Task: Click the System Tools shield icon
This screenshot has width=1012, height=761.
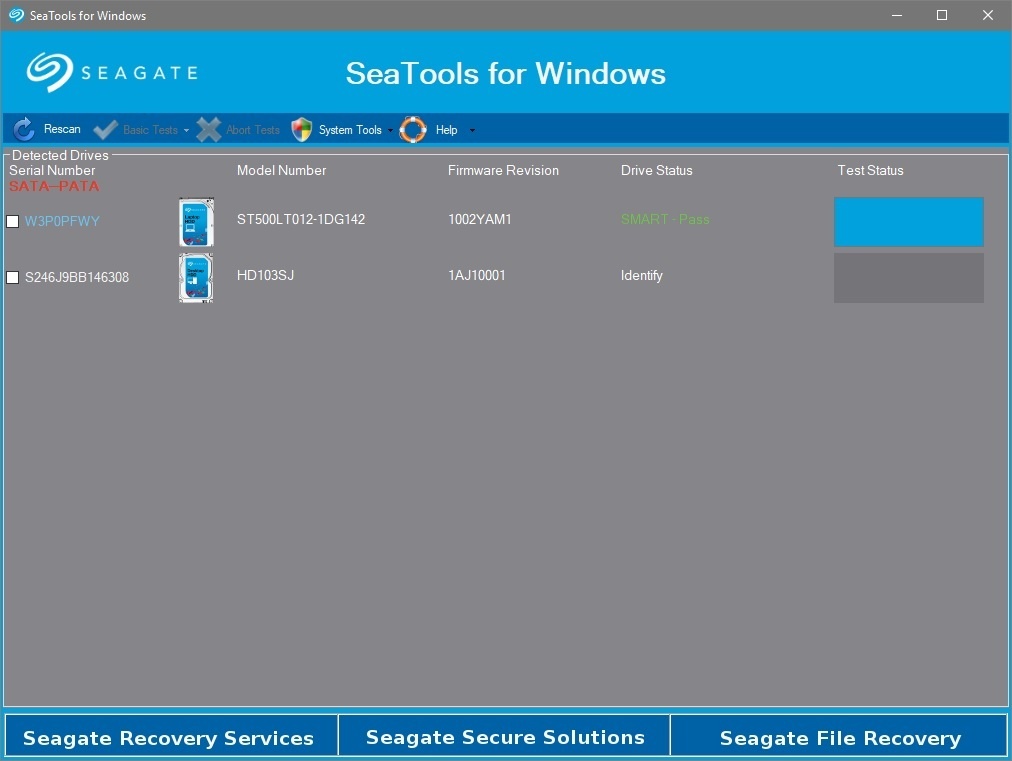Action: click(x=301, y=130)
